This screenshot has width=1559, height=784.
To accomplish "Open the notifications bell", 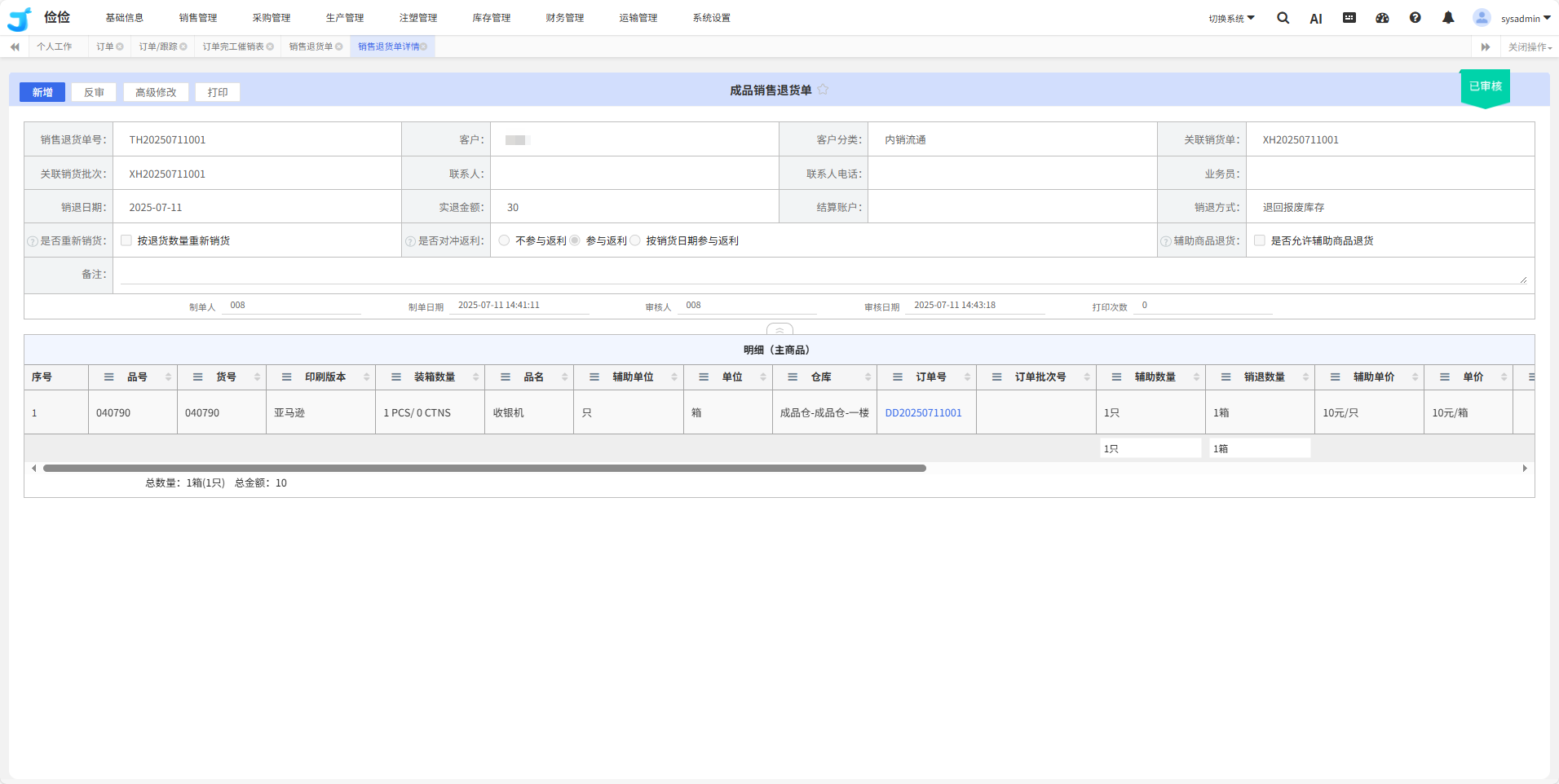I will click(x=1447, y=18).
